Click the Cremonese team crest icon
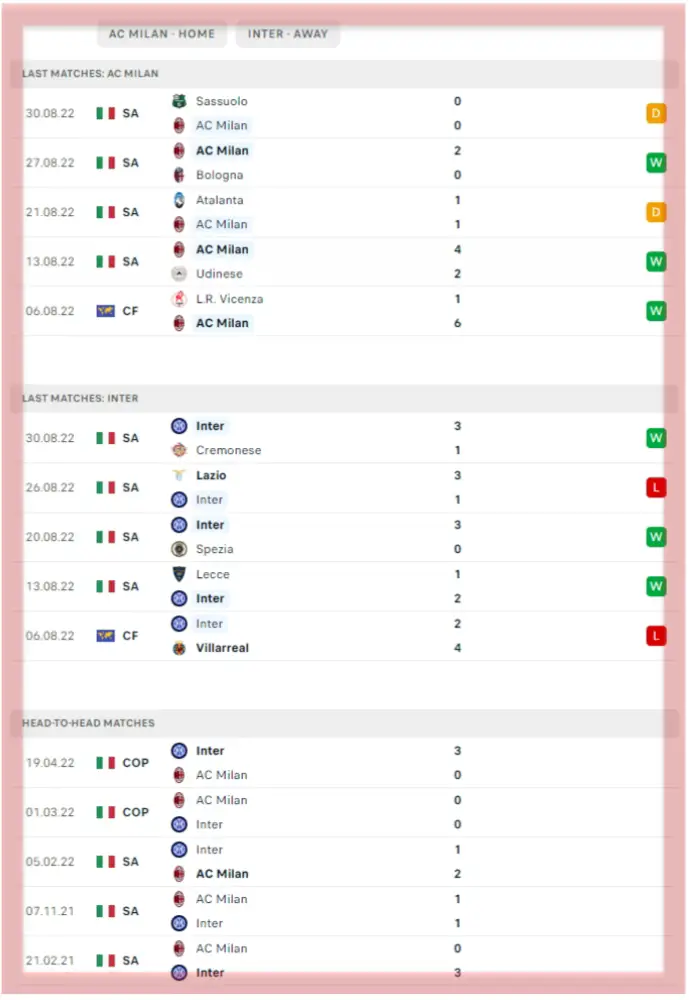This screenshot has height=1000, width=689. click(x=179, y=451)
